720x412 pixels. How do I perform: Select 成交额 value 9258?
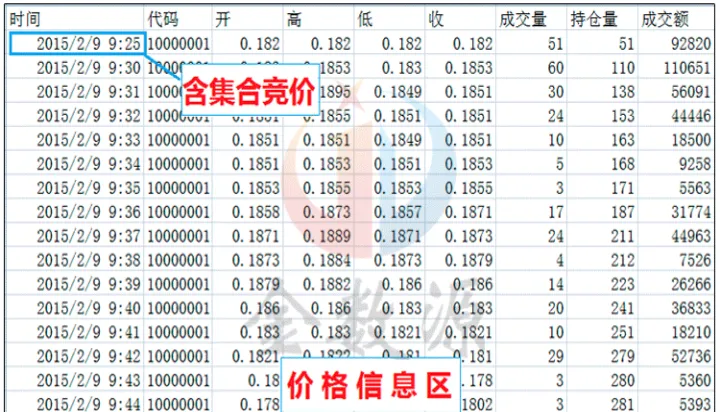(x=695, y=164)
